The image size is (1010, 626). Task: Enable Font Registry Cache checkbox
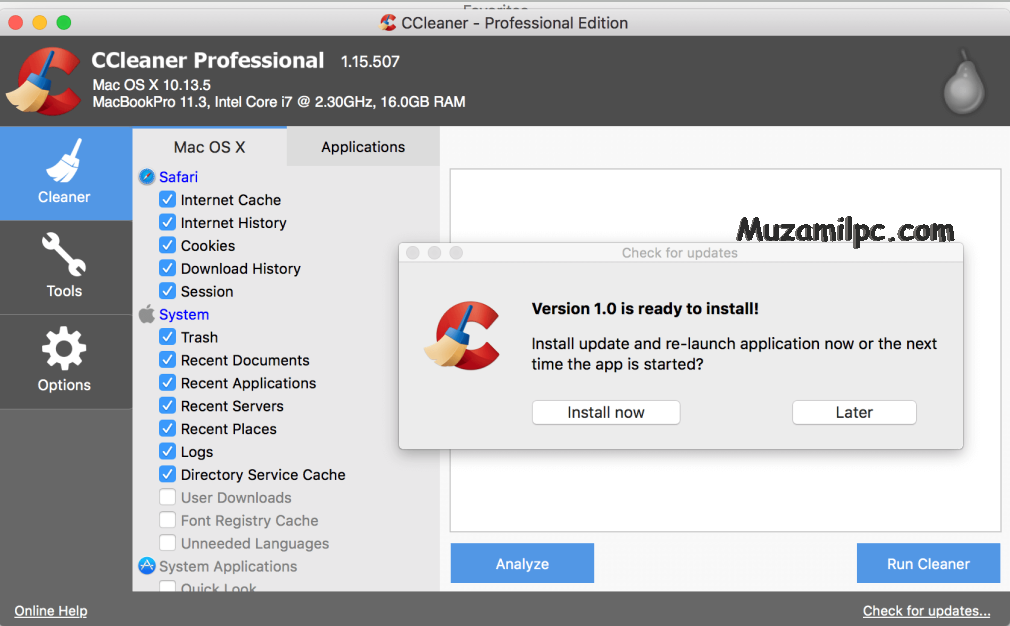click(167, 520)
